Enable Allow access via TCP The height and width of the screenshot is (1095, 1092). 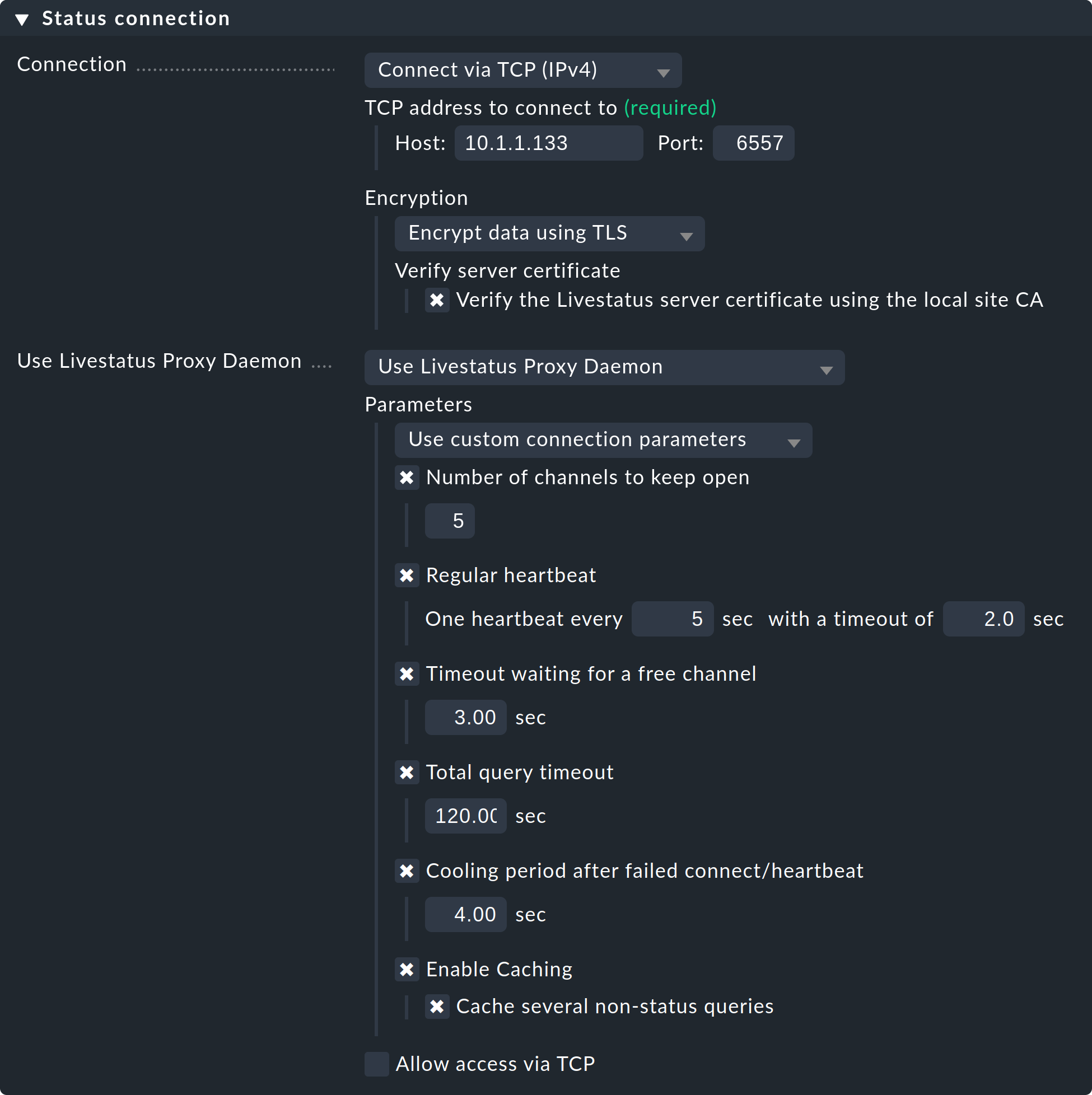pyautogui.click(x=376, y=1064)
